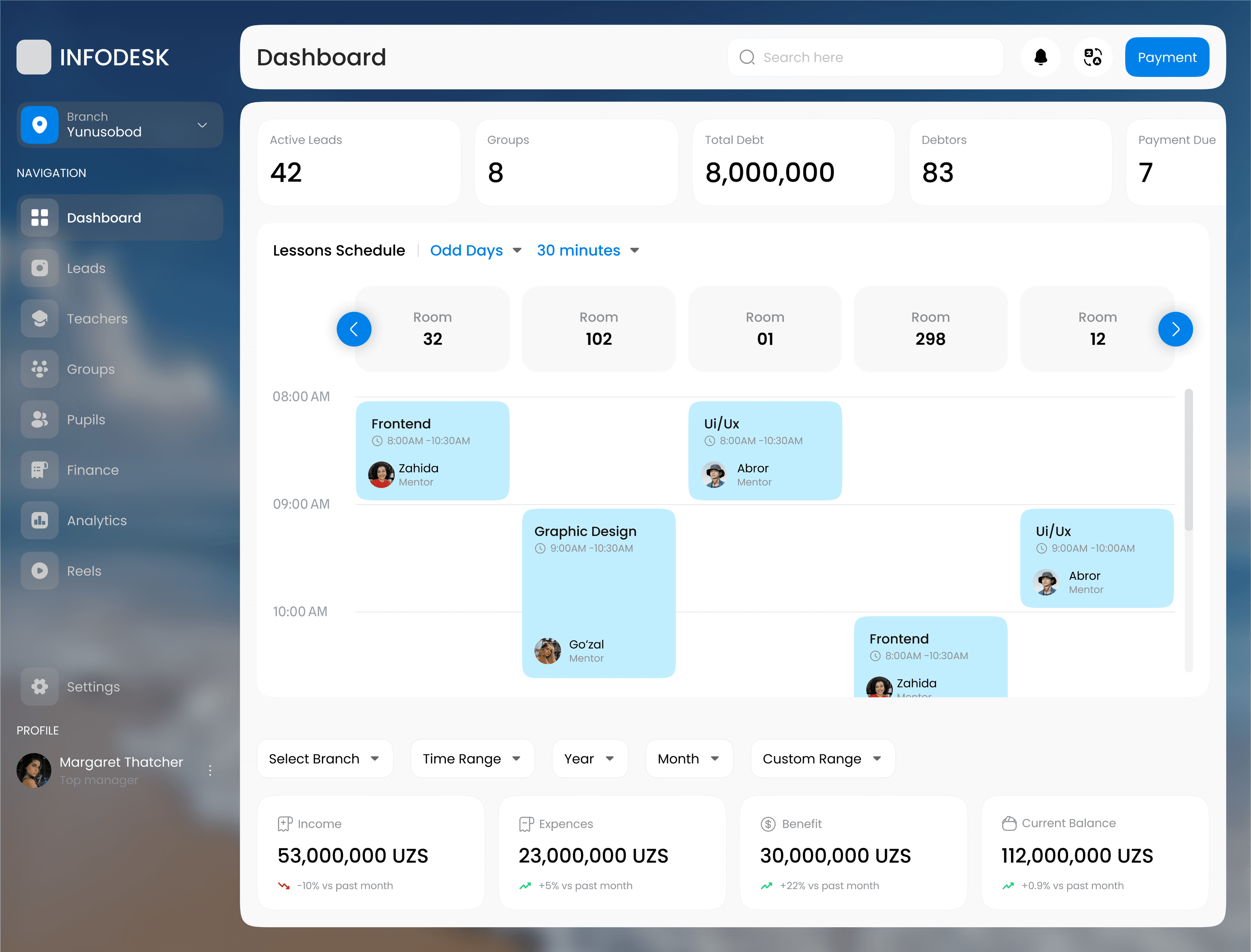The height and width of the screenshot is (952, 1251).
Task: Click the Reels play icon
Action: click(40, 571)
